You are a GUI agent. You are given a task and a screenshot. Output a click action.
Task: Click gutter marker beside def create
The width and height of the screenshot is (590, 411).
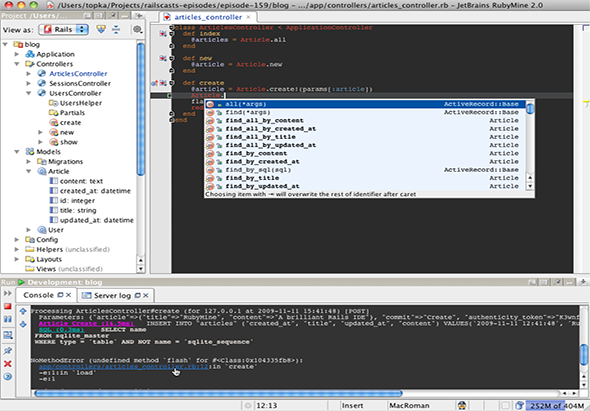coord(163,83)
